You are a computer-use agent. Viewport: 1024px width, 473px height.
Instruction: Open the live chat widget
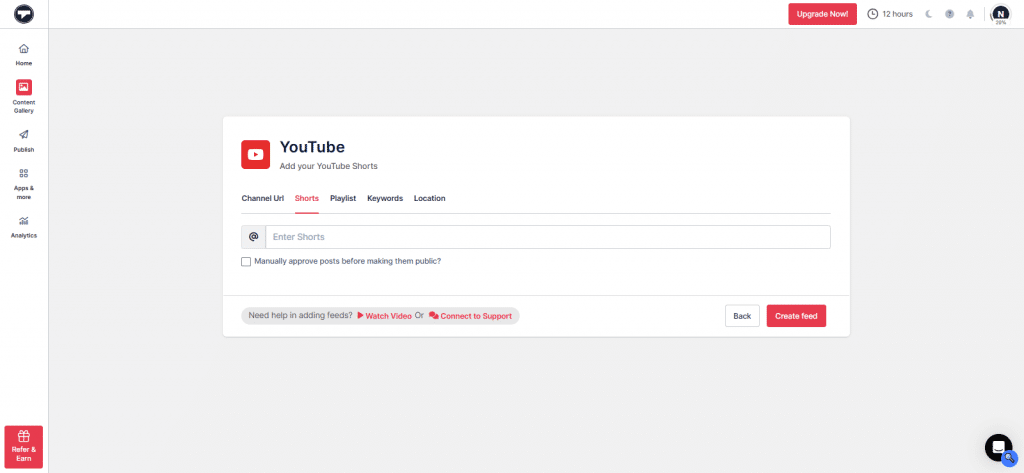point(998,447)
